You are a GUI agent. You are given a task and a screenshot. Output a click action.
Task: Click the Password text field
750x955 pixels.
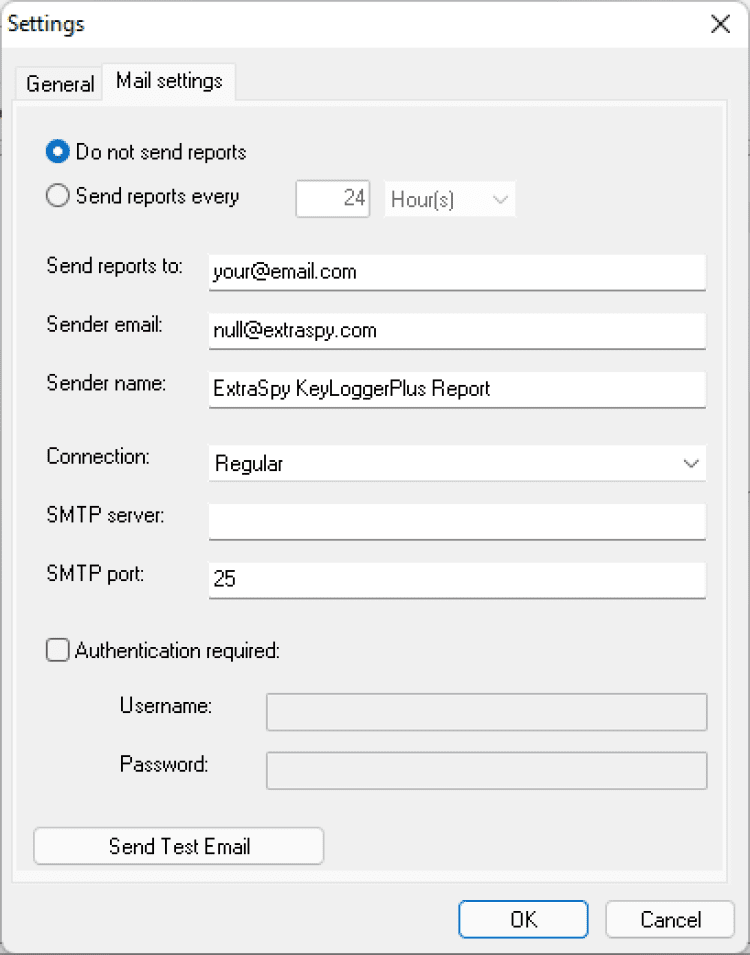point(486,771)
